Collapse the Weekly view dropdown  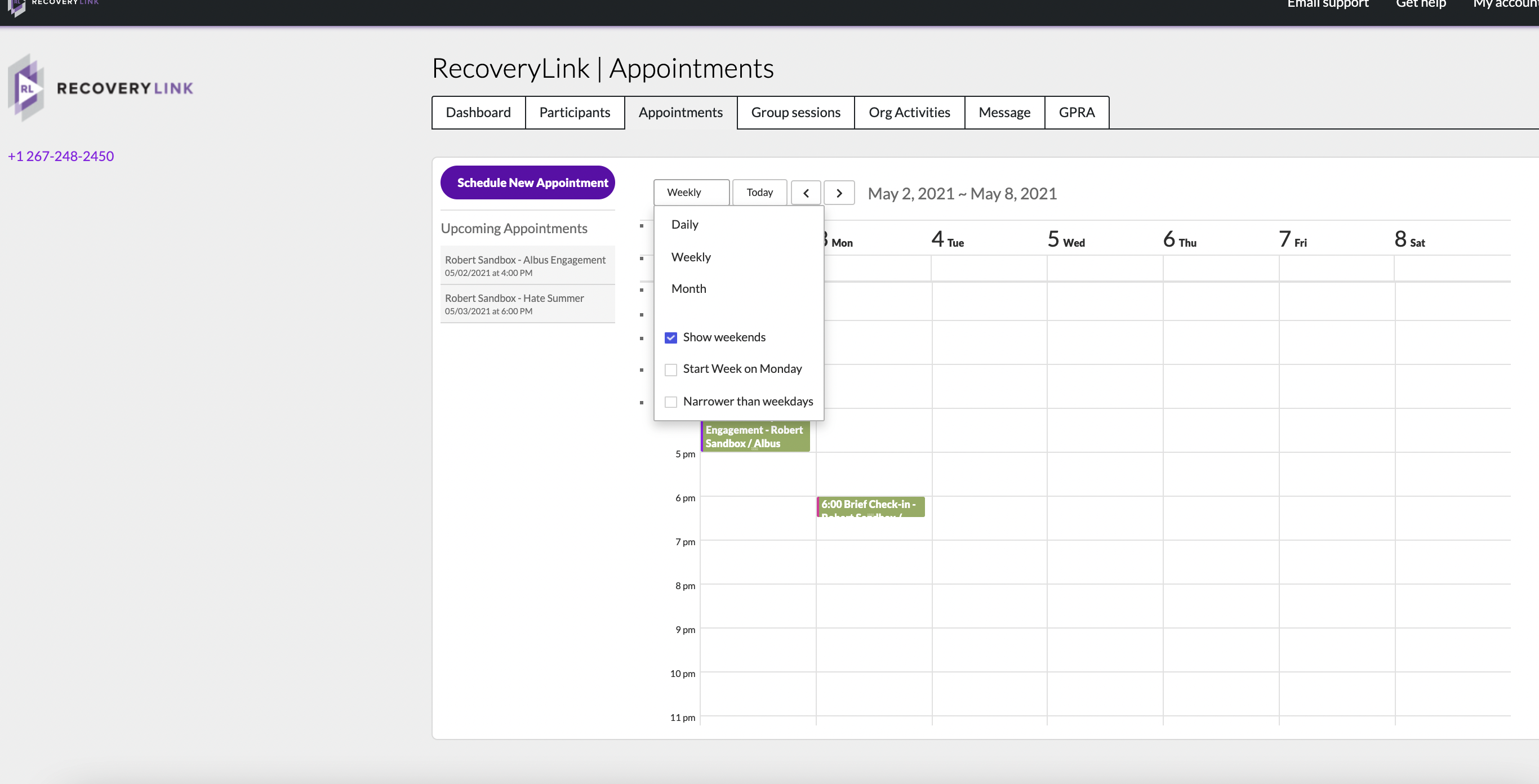(691, 192)
